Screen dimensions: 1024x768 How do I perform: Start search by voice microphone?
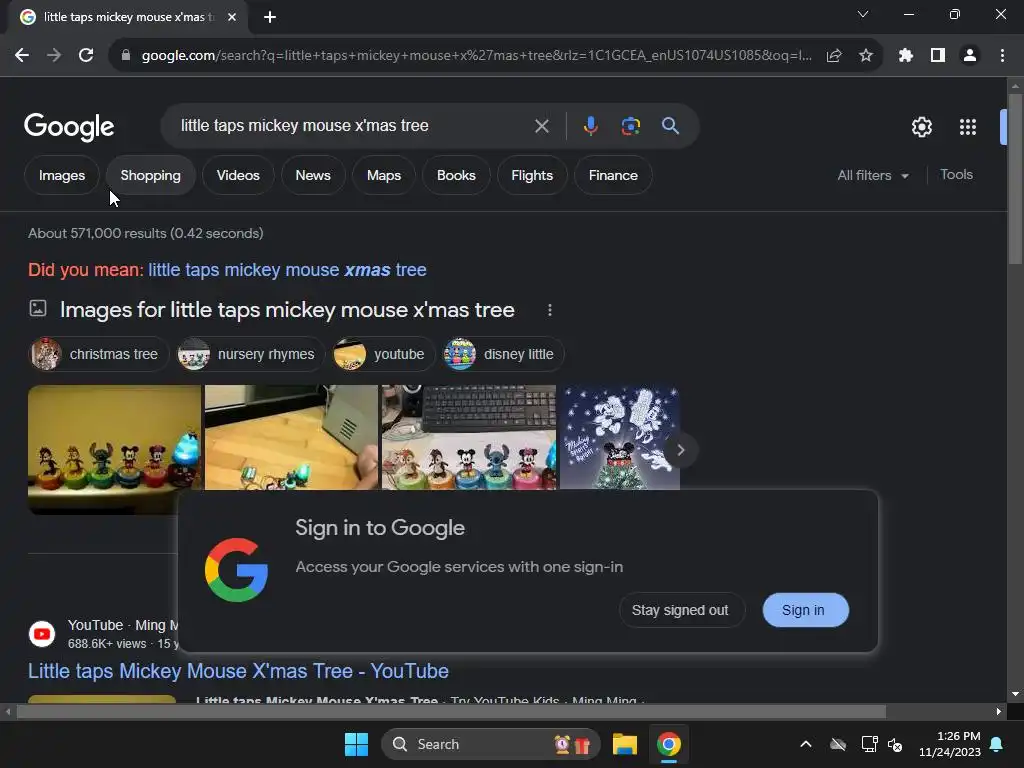click(590, 126)
